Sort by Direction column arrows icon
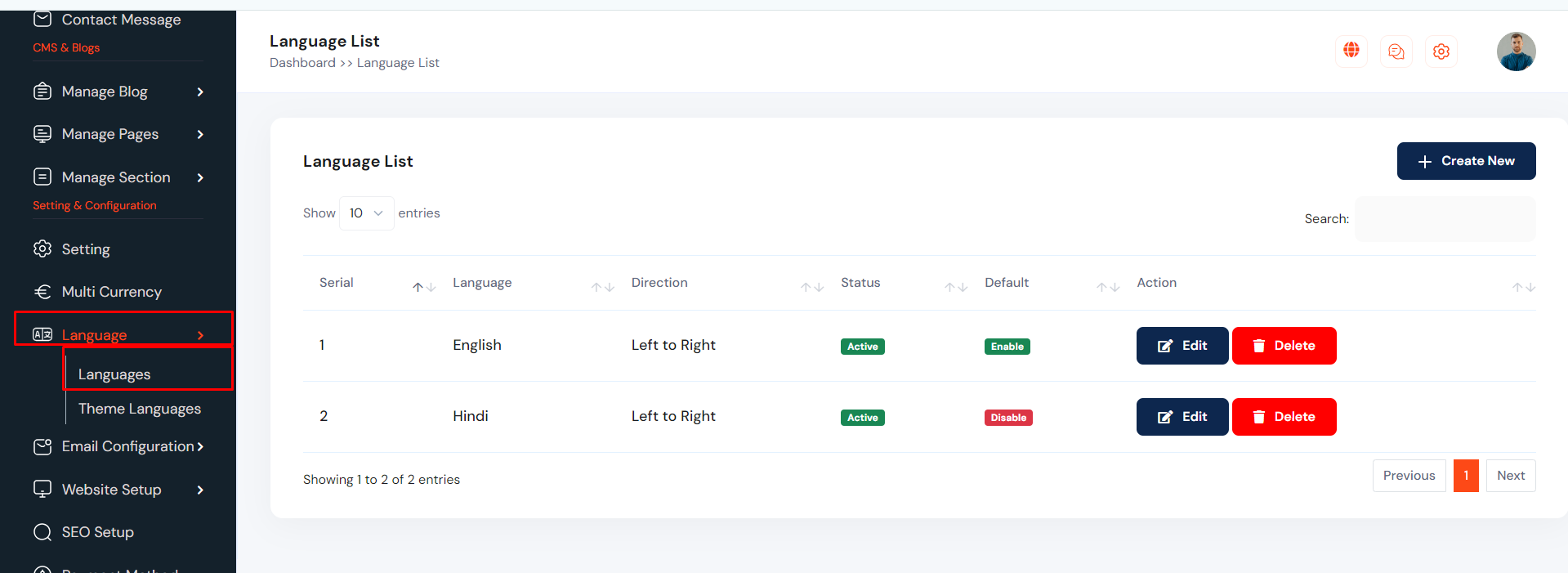This screenshot has height=573, width=1568. click(x=811, y=287)
